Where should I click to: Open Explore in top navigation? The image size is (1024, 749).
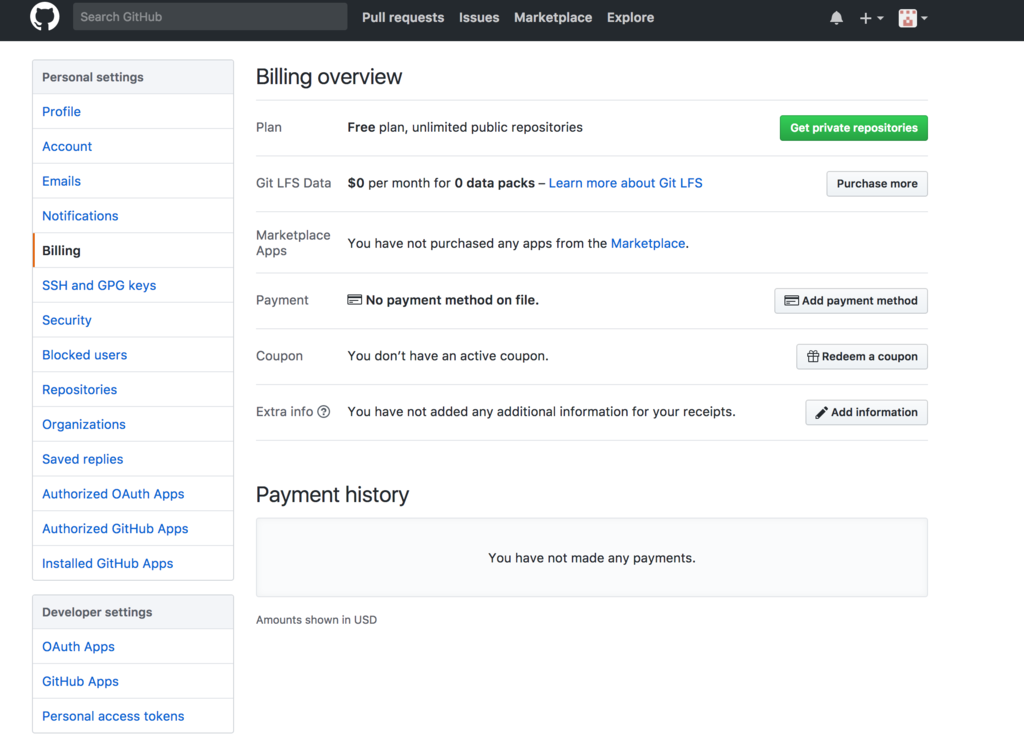pyautogui.click(x=630, y=18)
